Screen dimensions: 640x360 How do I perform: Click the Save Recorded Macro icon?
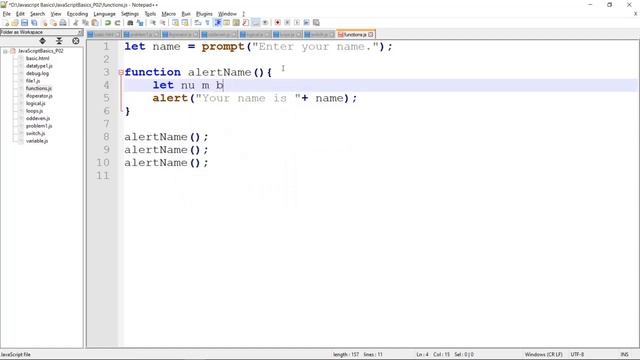[x=316, y=23]
